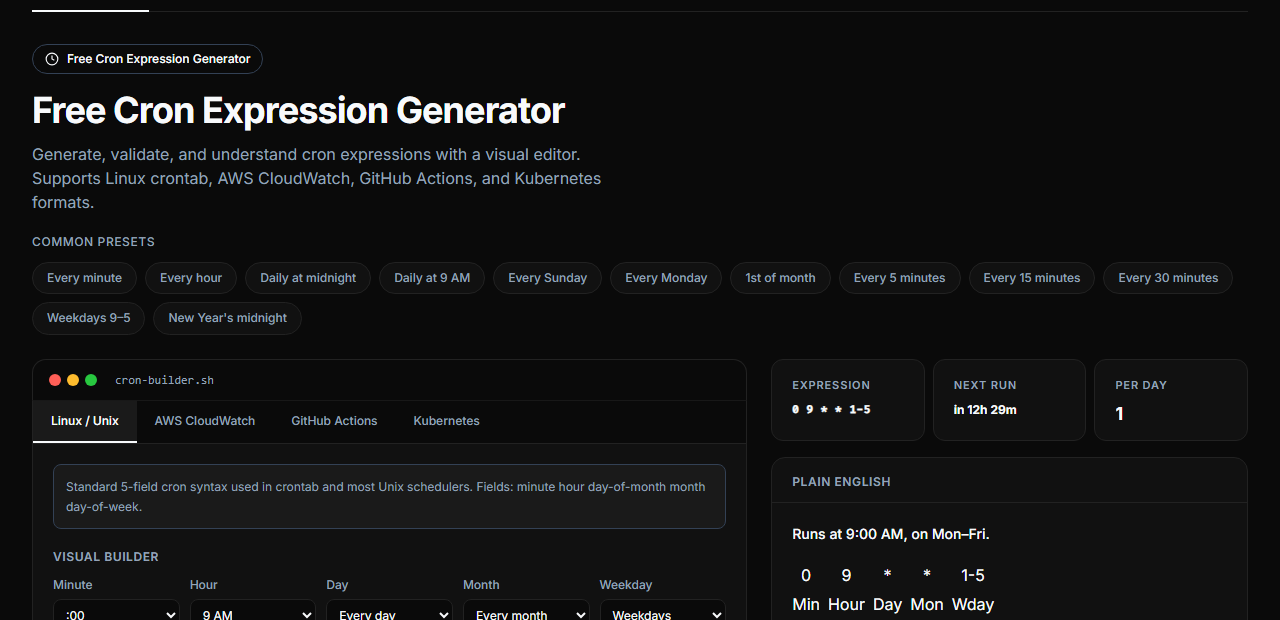Click the red window dot on cron-builder.sh
Screen dimensions: 1280x620
55,380
